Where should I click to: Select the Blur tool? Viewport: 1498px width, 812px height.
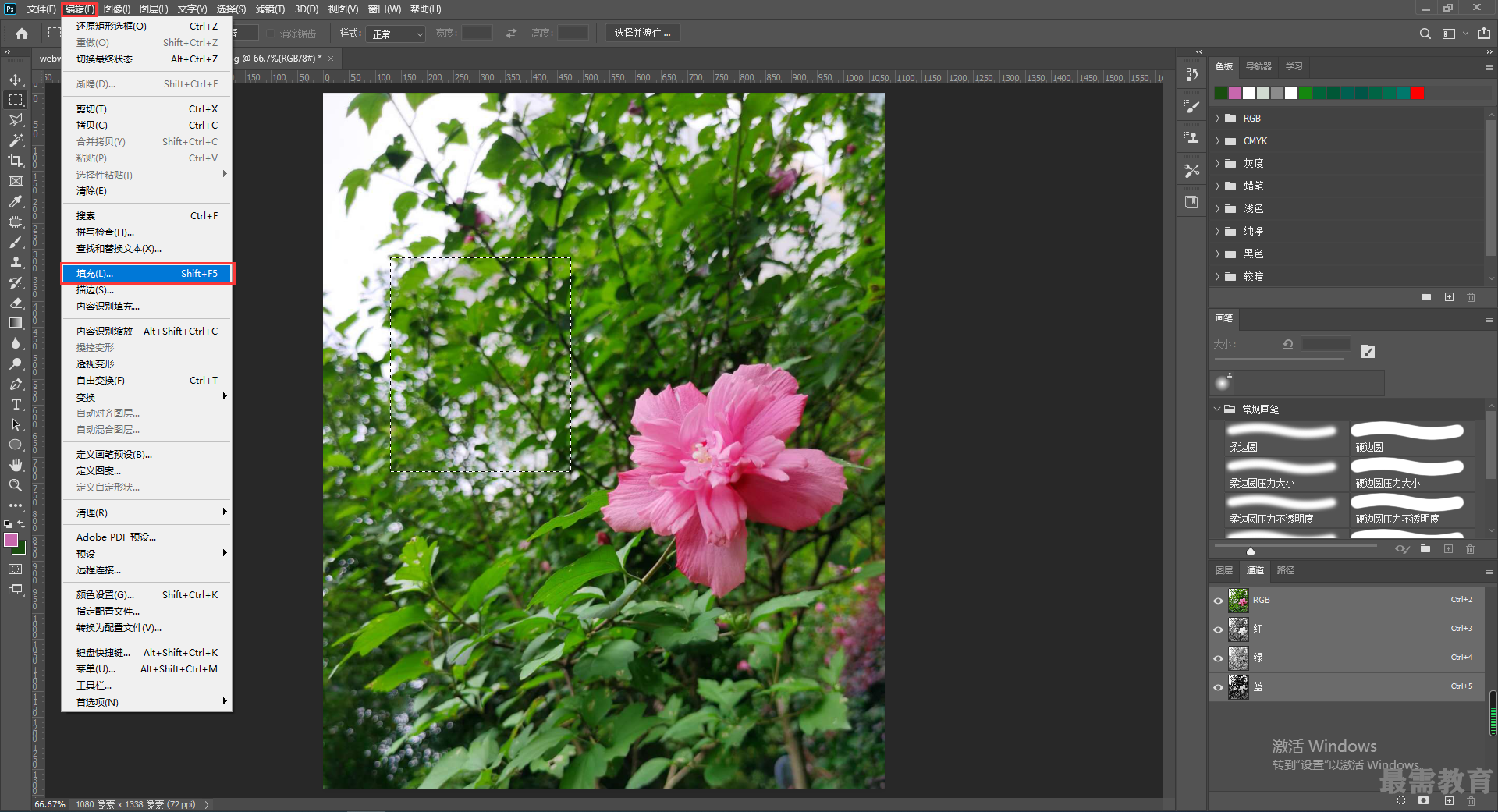(16, 343)
